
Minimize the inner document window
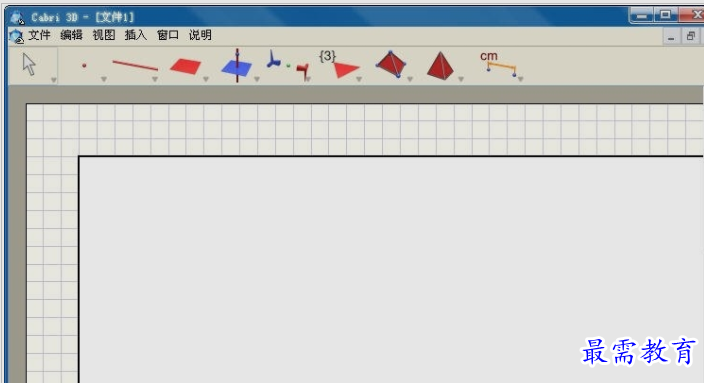pyautogui.click(x=671, y=36)
